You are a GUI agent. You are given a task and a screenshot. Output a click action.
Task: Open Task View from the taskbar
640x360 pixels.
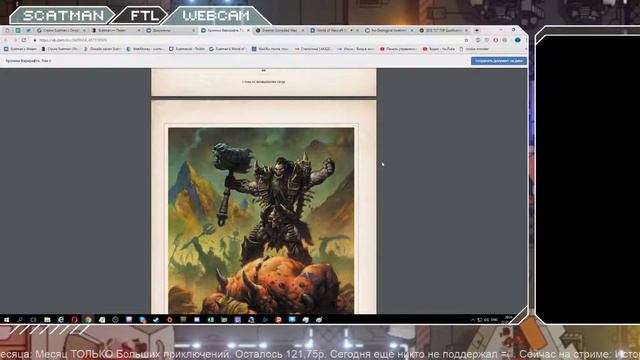click(33, 320)
